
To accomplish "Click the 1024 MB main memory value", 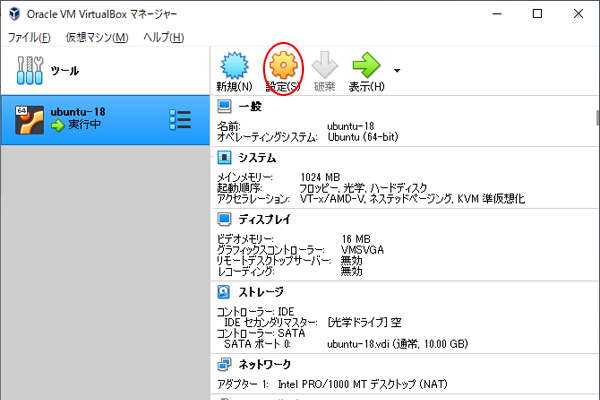I will tap(320, 177).
